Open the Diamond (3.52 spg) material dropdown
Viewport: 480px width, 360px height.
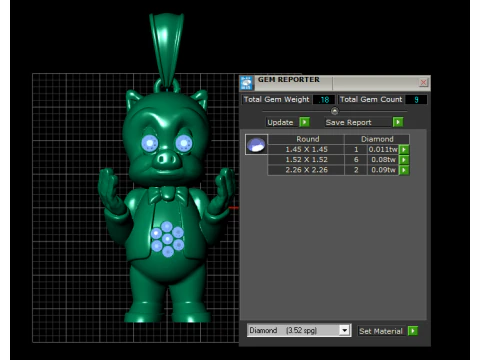[x=299, y=330]
